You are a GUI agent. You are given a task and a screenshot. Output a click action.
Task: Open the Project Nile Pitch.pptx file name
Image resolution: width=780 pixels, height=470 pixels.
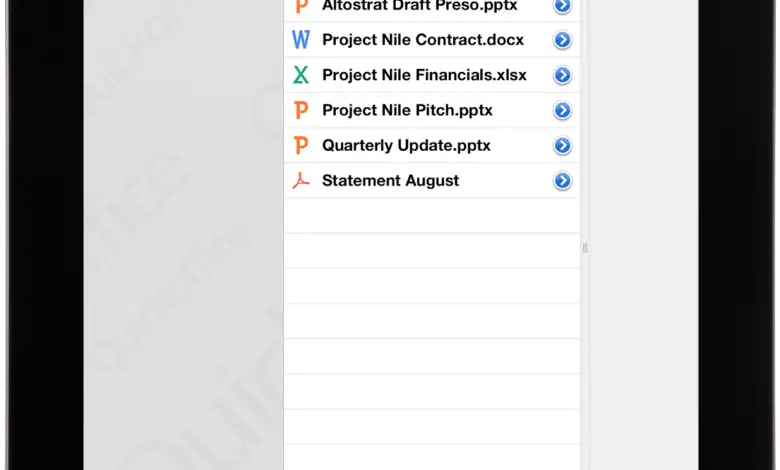point(407,110)
